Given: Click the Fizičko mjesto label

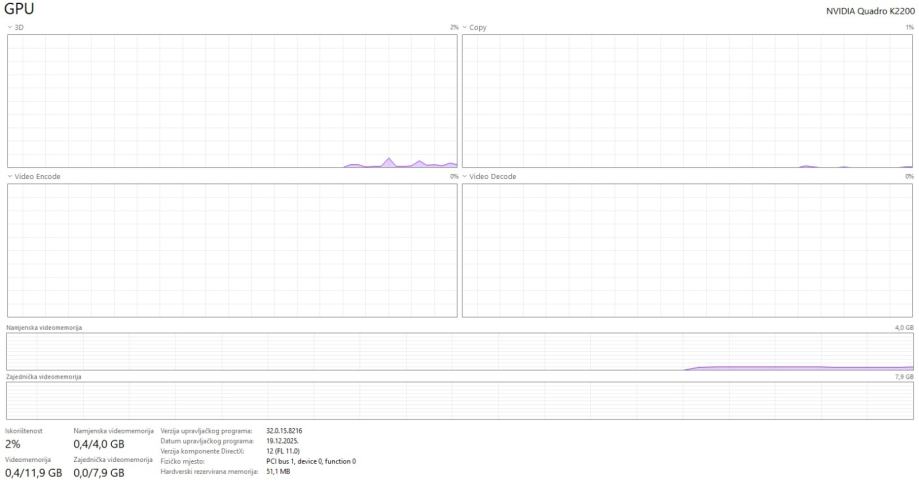Looking at the screenshot, I should point(183,461).
